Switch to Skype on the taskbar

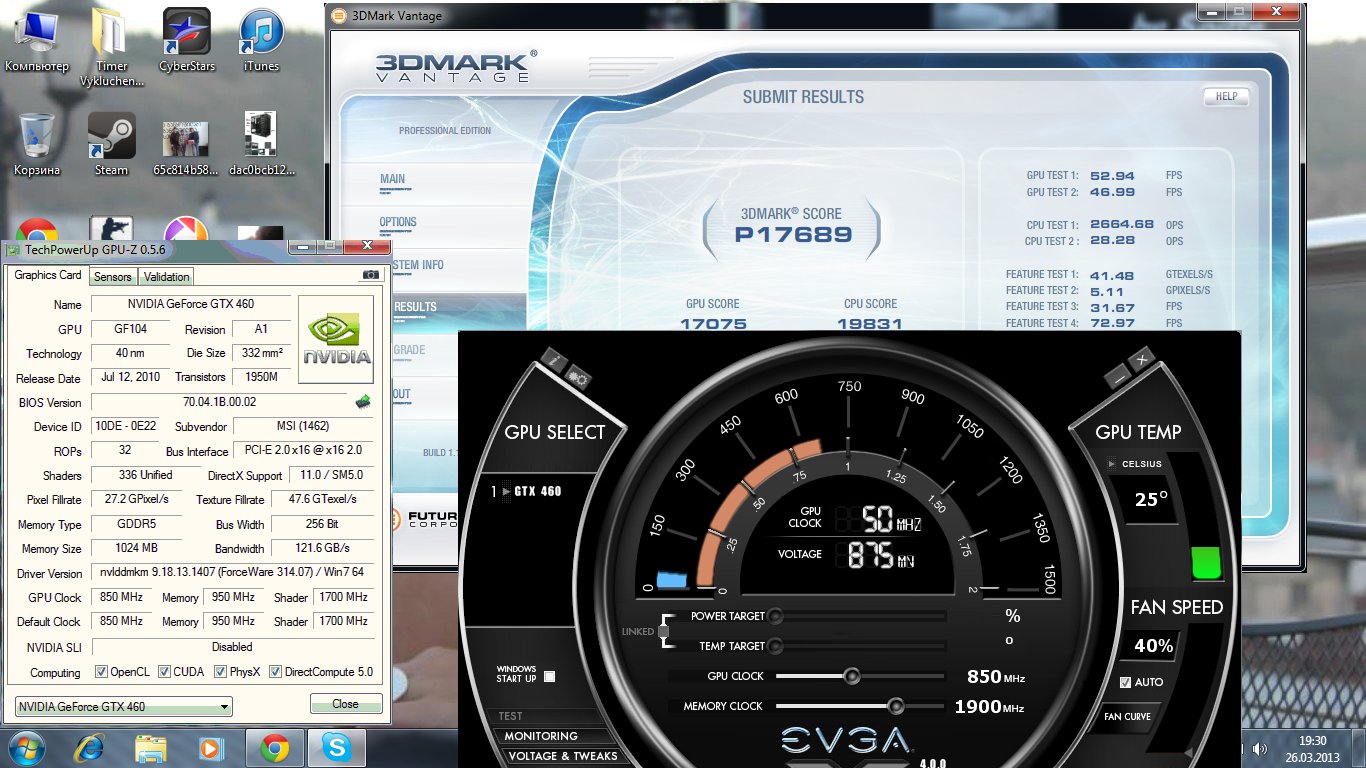coord(337,747)
